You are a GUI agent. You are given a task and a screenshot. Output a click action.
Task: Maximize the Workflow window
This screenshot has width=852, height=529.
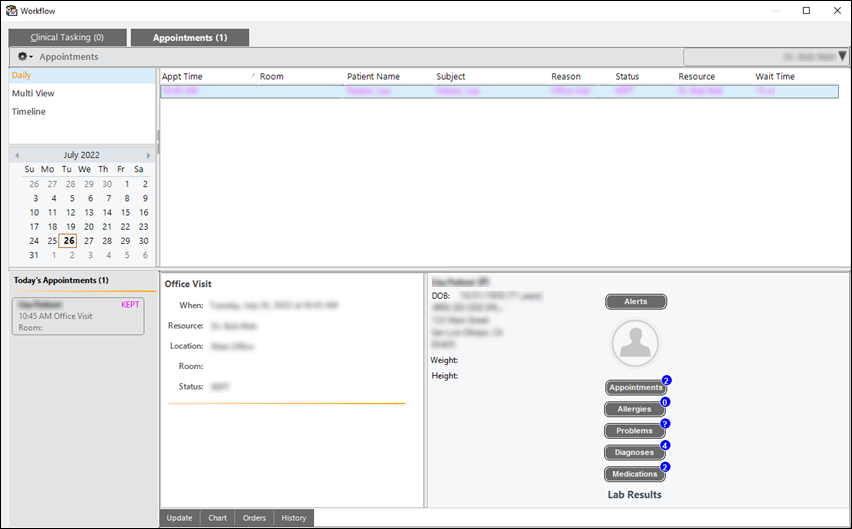pos(806,11)
